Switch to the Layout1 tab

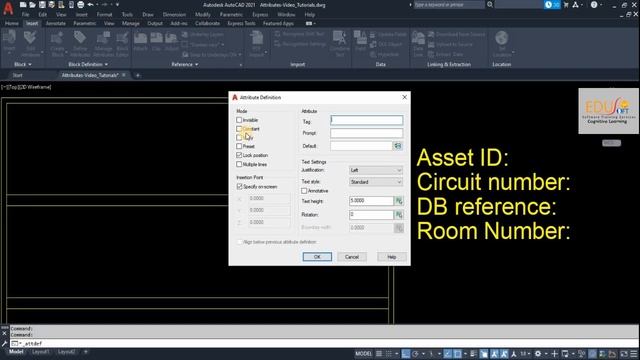[40, 352]
